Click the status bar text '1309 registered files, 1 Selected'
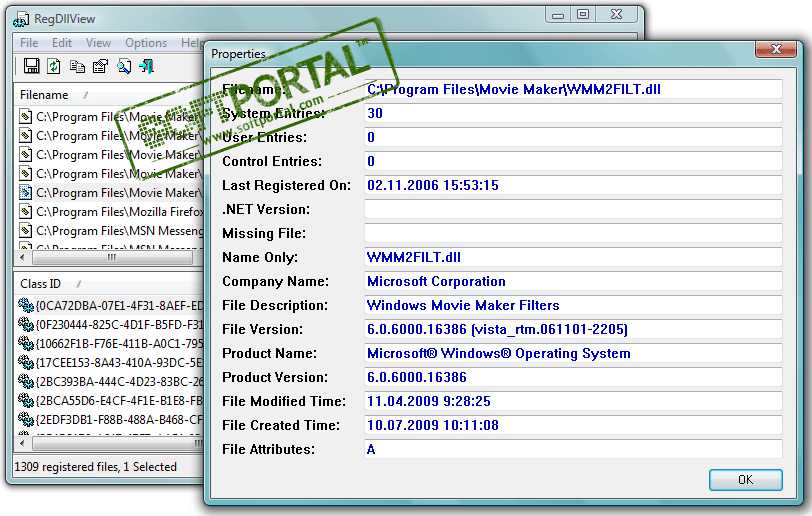The height and width of the screenshot is (516, 812). [x=96, y=467]
